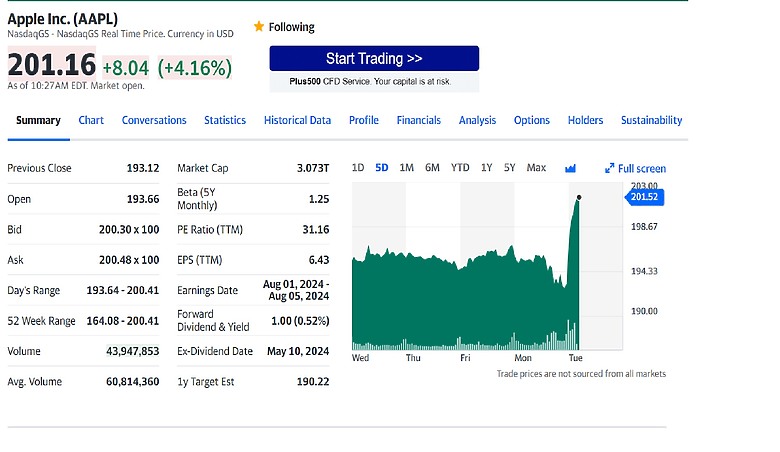Screen dimensions: 780x452
Task: Open the Financials tab
Action: tap(419, 120)
